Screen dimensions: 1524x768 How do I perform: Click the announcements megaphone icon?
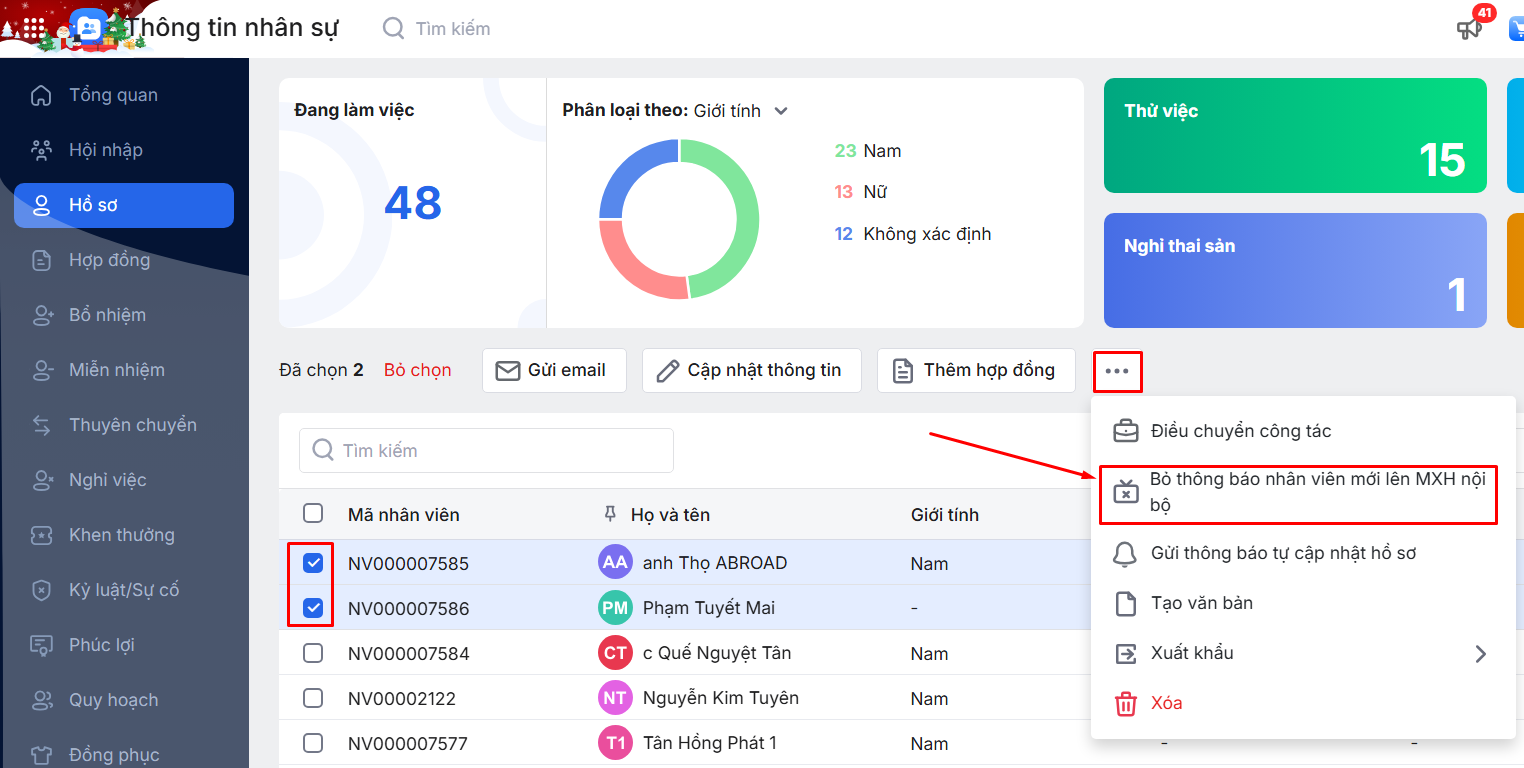coord(1468,28)
